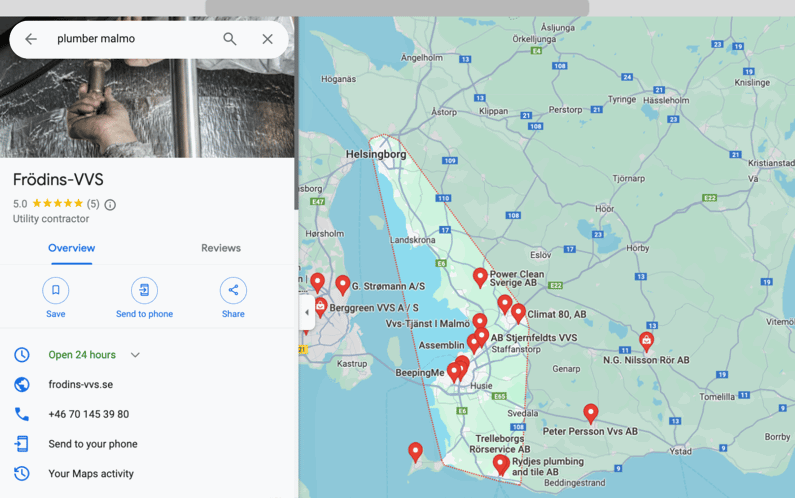
Task: Click the Share icon button
Action: coord(233,290)
